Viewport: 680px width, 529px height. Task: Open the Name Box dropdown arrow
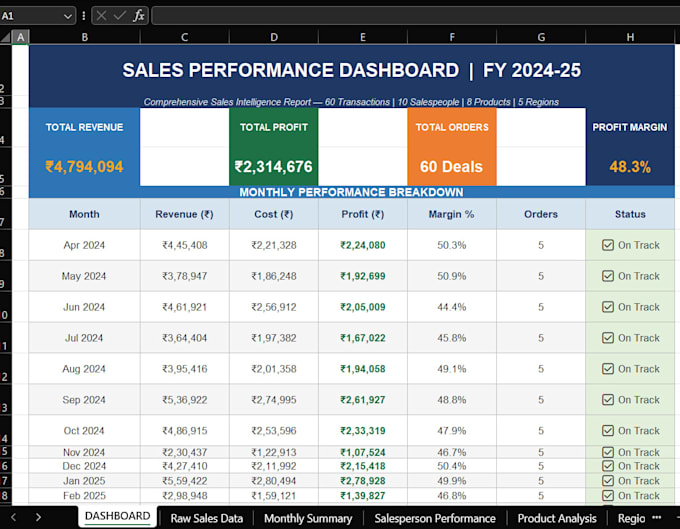tap(68, 16)
